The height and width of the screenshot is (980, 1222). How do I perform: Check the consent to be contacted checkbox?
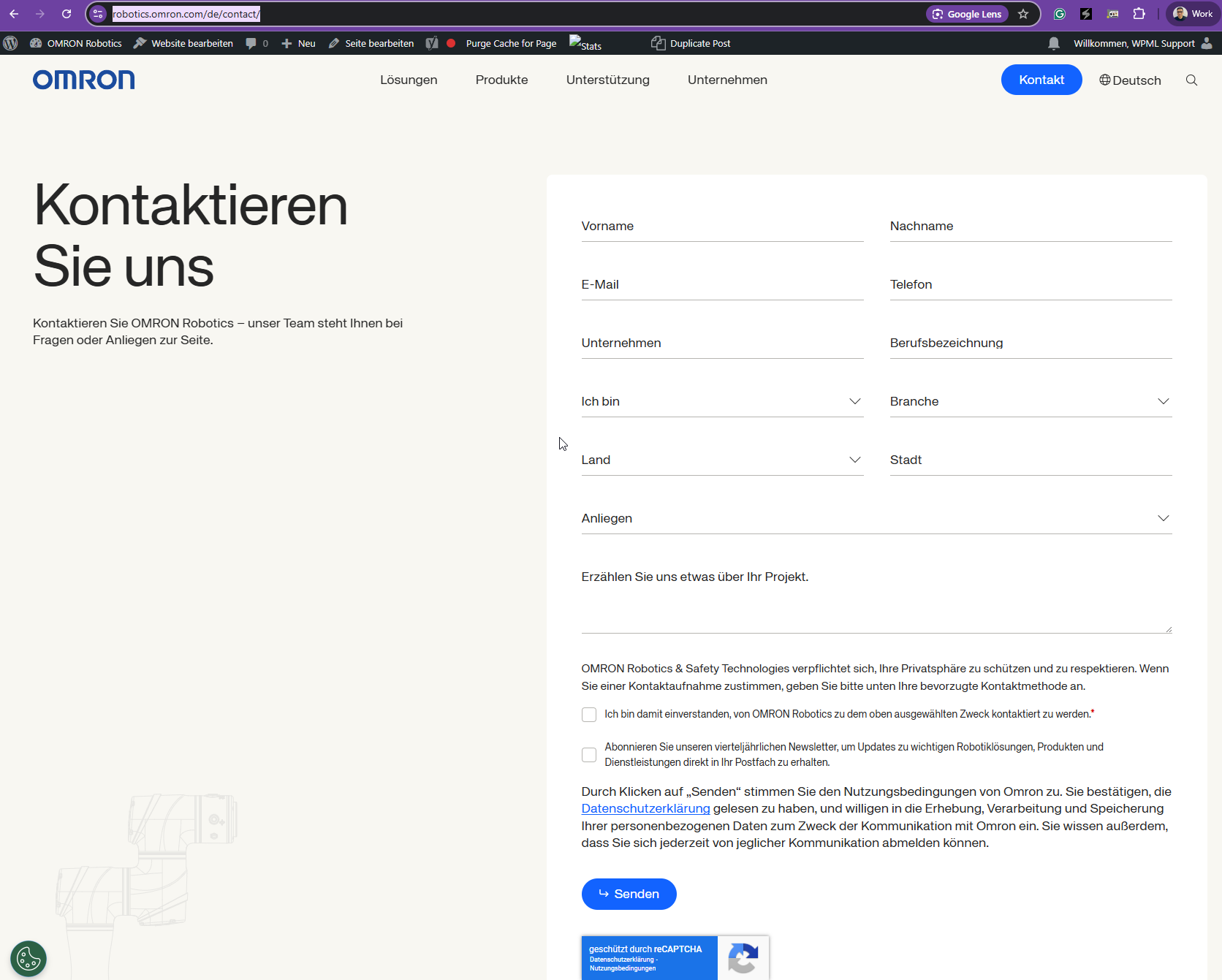tap(589, 715)
